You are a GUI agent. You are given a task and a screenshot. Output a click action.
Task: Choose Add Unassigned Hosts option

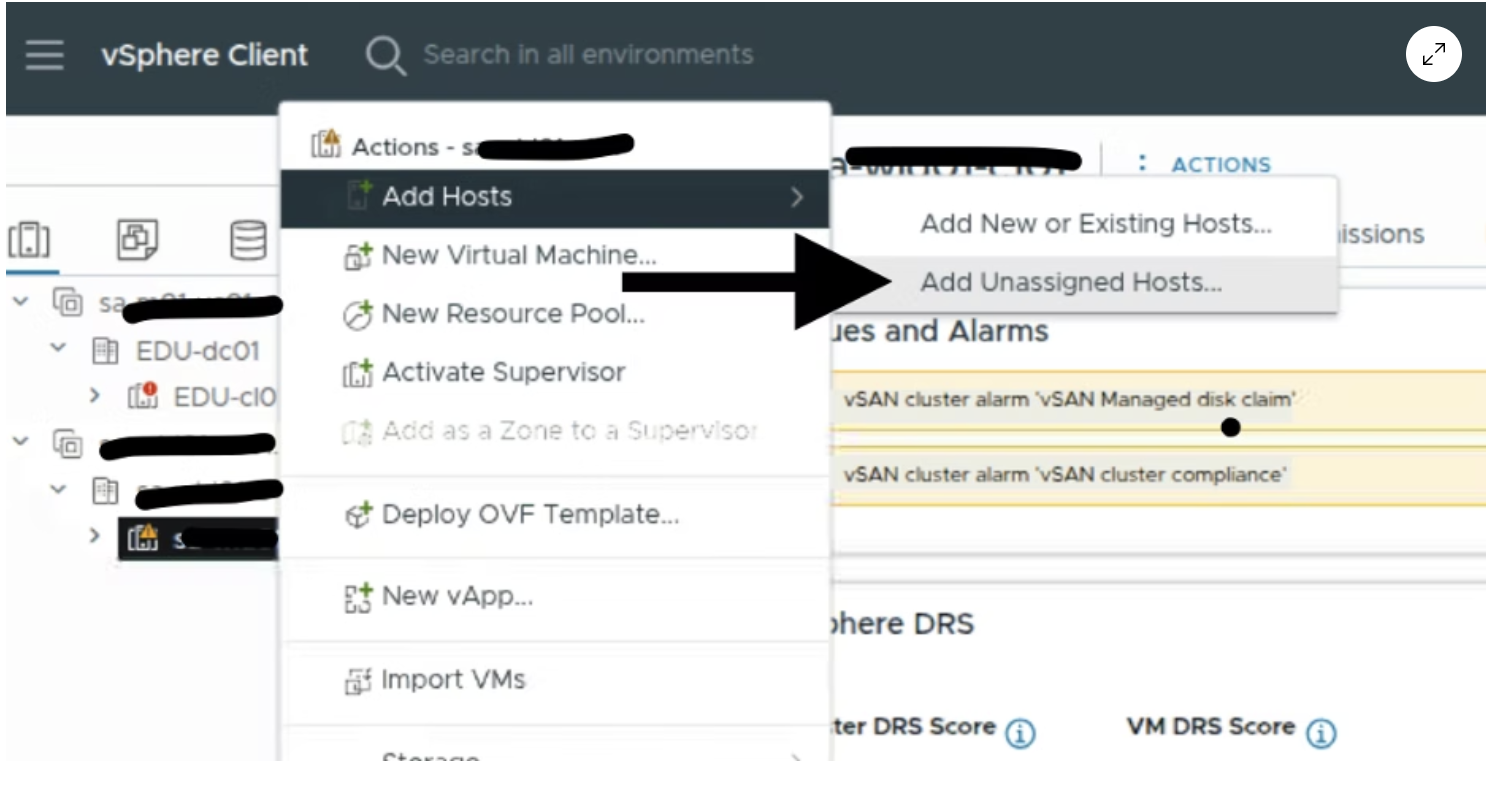coord(1070,283)
